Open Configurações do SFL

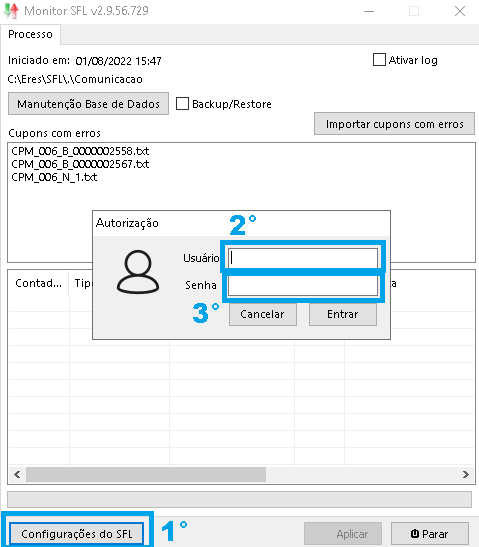(x=76, y=534)
